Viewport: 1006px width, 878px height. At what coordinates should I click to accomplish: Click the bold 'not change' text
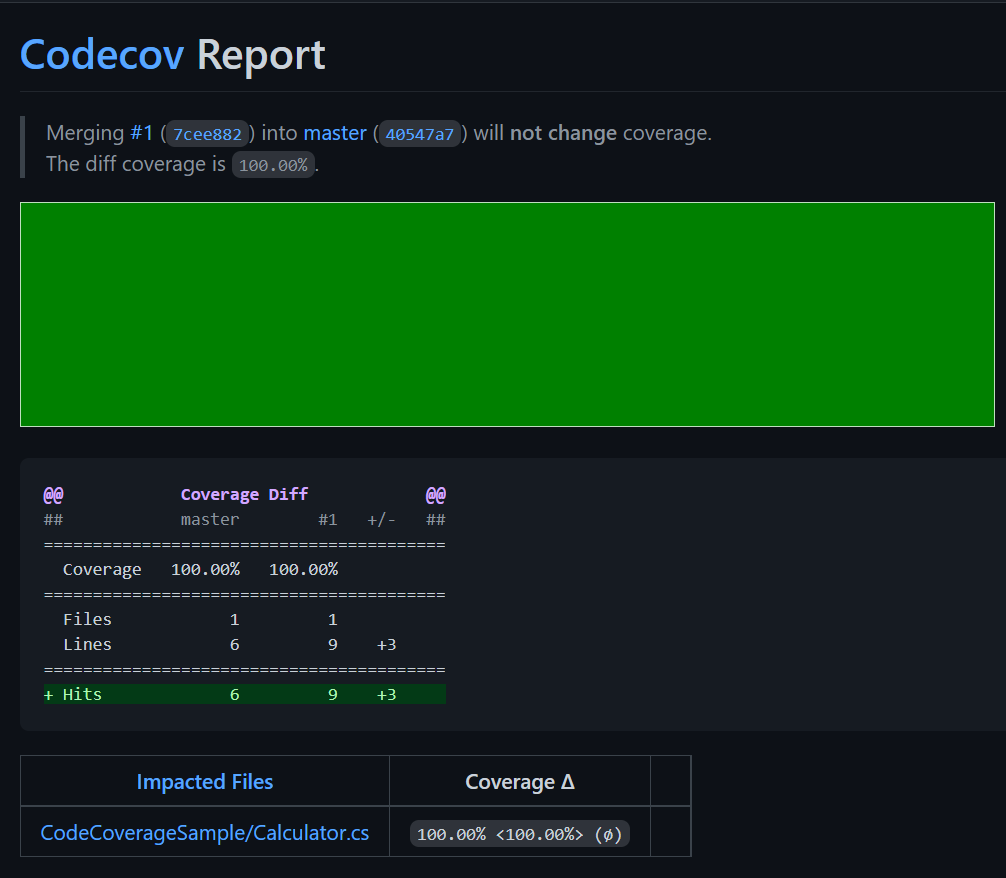(x=563, y=133)
